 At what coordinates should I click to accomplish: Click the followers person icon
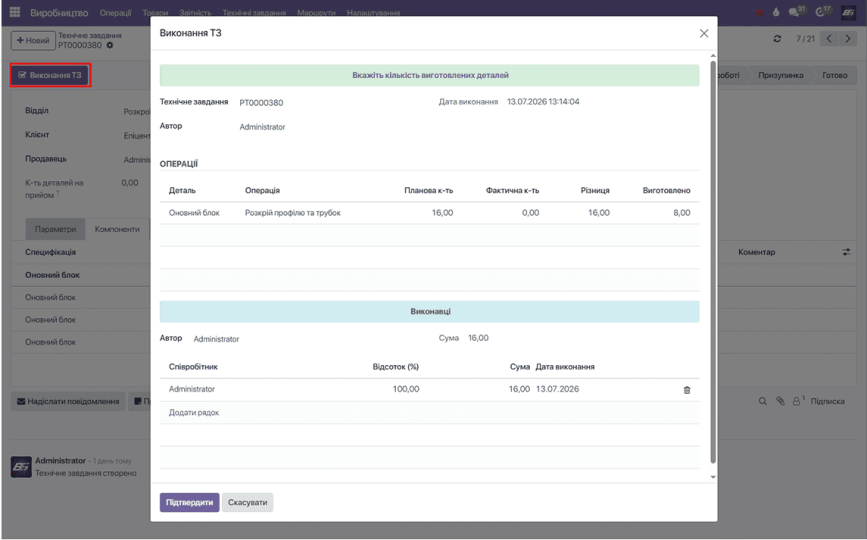[x=797, y=401]
